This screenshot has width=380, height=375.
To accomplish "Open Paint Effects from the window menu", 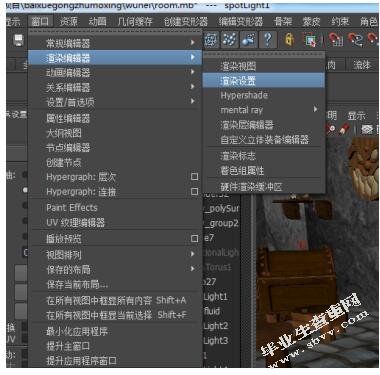I will (x=115, y=208).
